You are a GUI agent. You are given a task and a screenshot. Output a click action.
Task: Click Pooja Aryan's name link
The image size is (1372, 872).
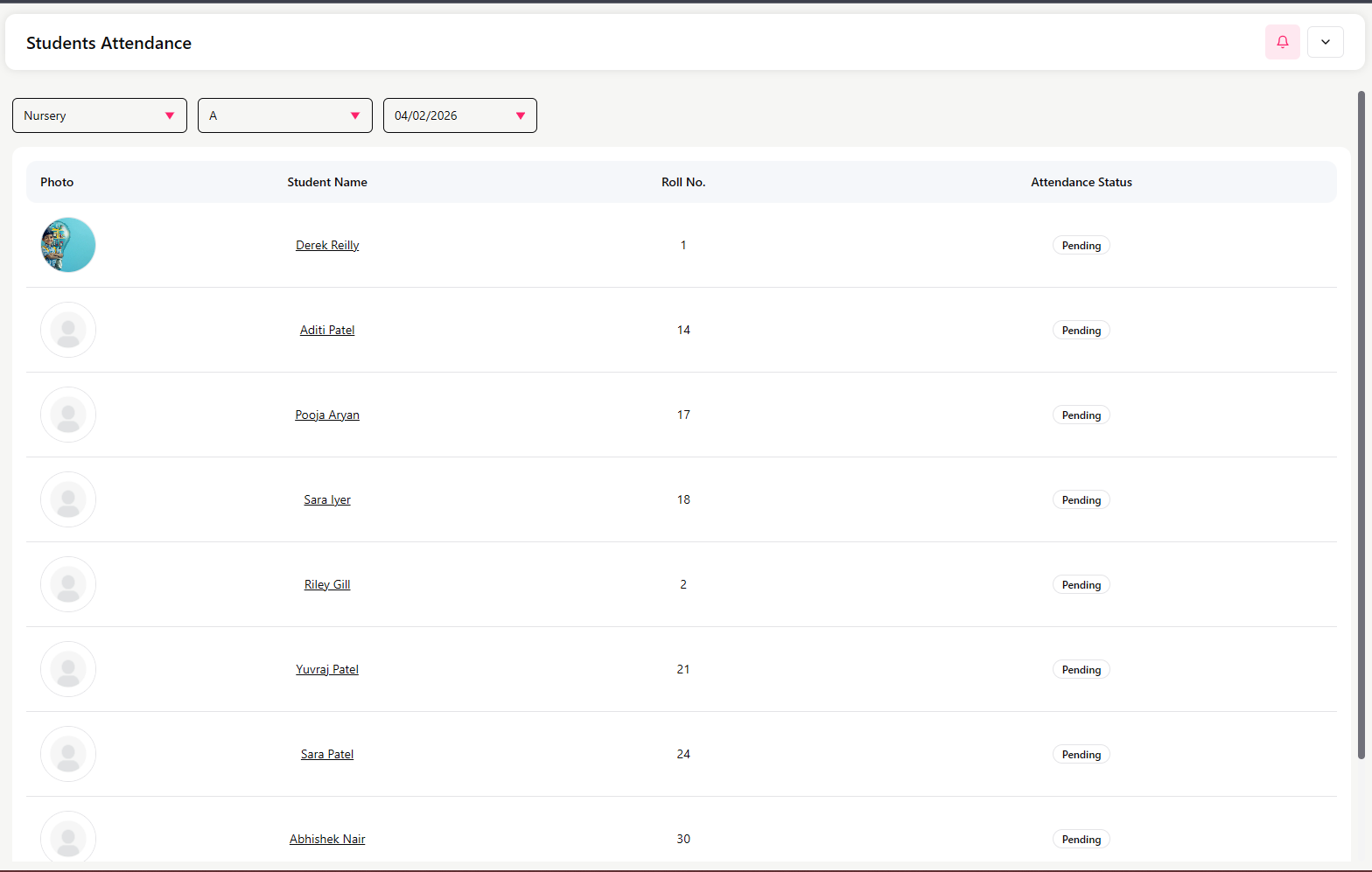(327, 415)
